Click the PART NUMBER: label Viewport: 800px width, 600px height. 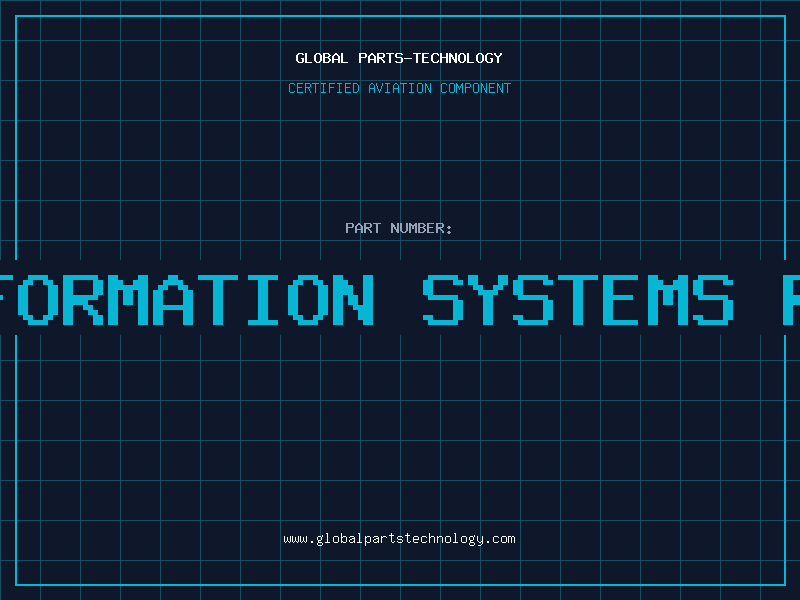tap(399, 228)
